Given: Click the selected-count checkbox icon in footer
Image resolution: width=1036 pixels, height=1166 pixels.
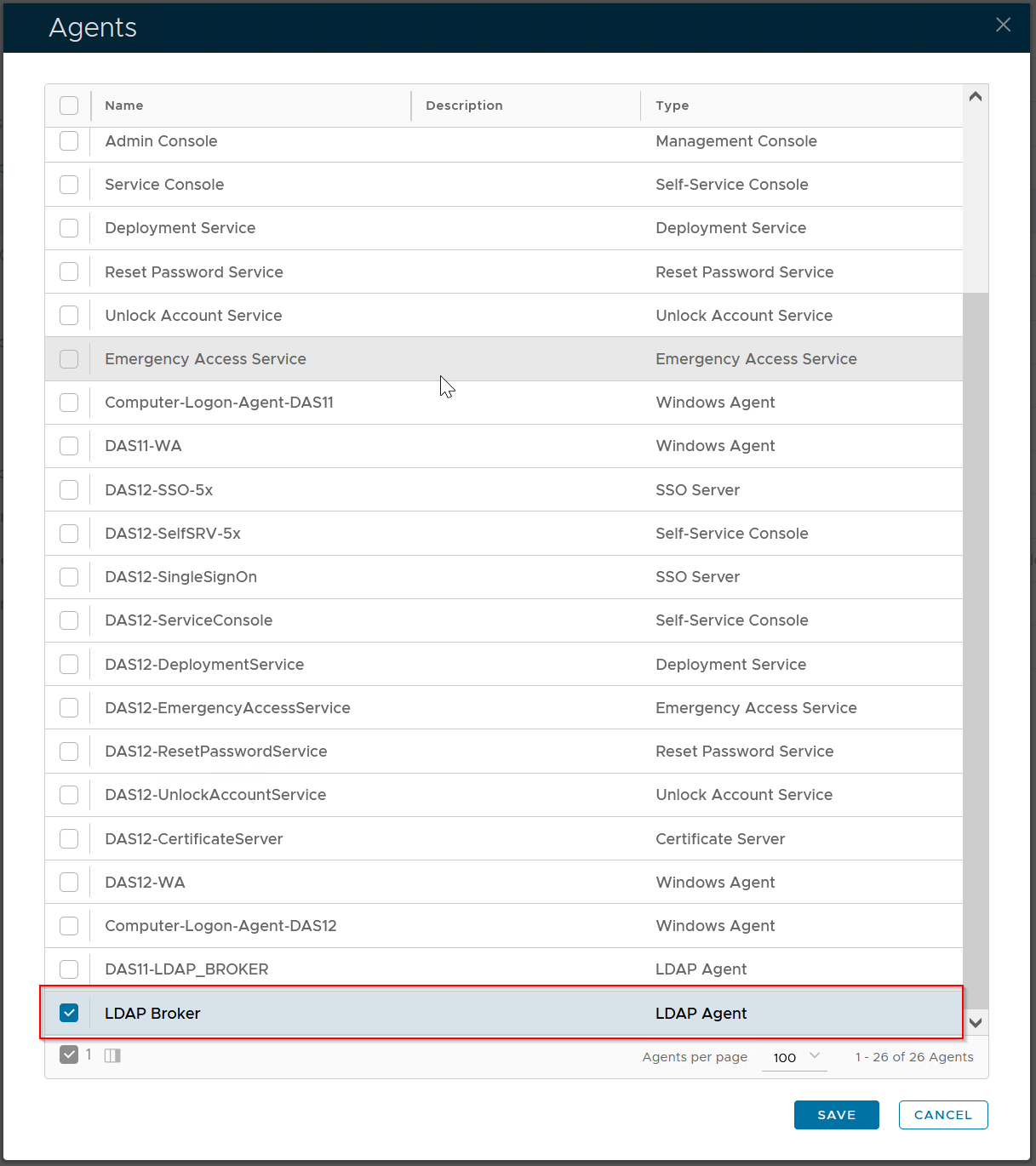Looking at the screenshot, I should click(69, 1055).
